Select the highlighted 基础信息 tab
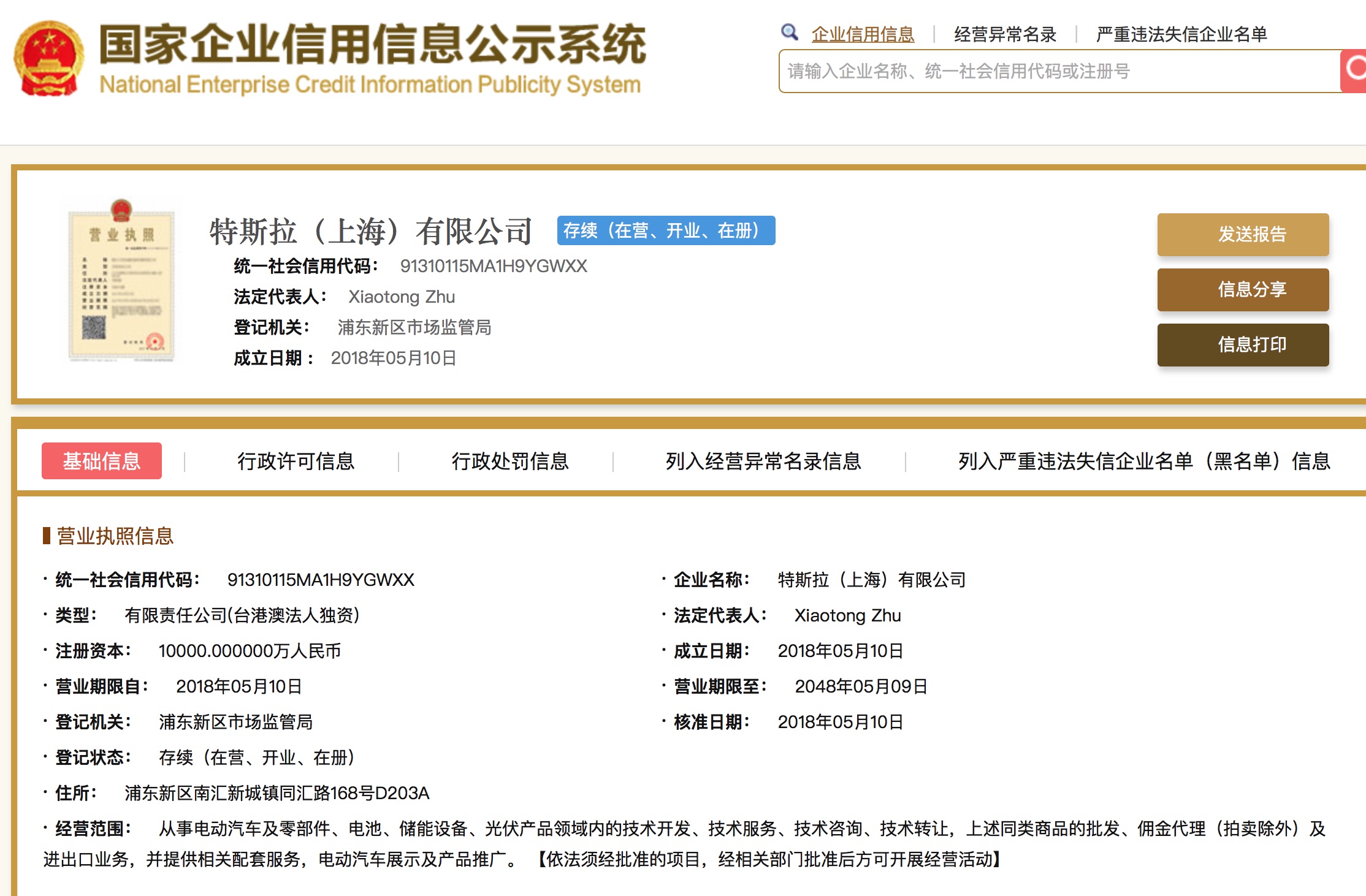Image resolution: width=1366 pixels, height=896 pixels. point(101,461)
